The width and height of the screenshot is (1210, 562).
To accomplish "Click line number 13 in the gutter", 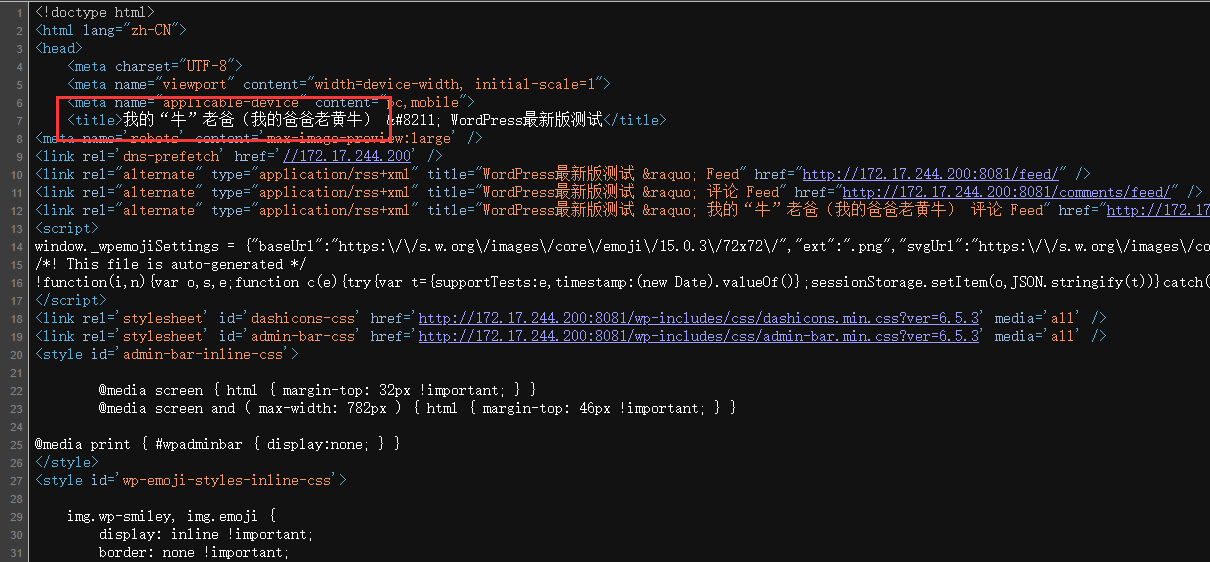I will tap(17, 228).
